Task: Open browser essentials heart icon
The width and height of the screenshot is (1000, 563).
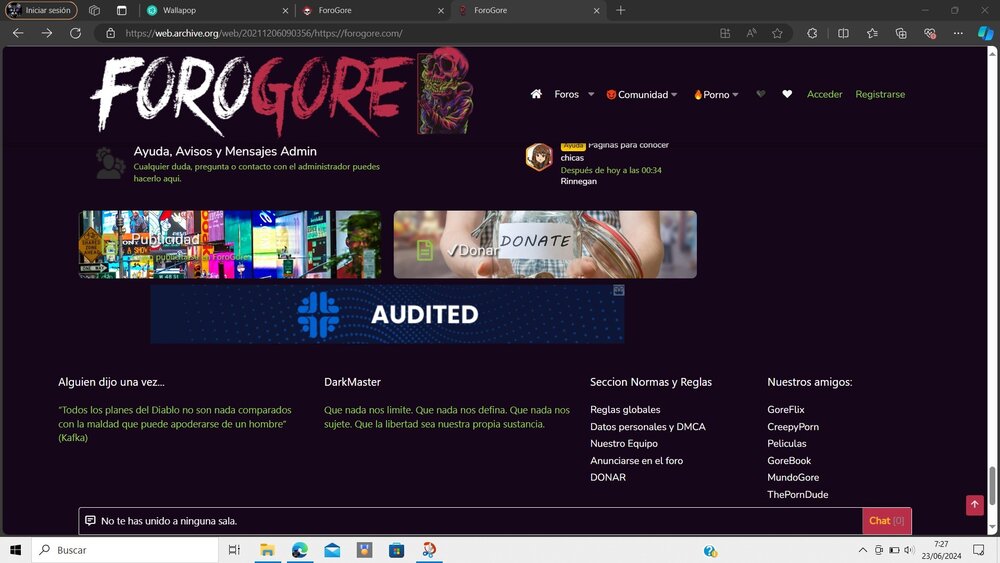Action: [930, 33]
